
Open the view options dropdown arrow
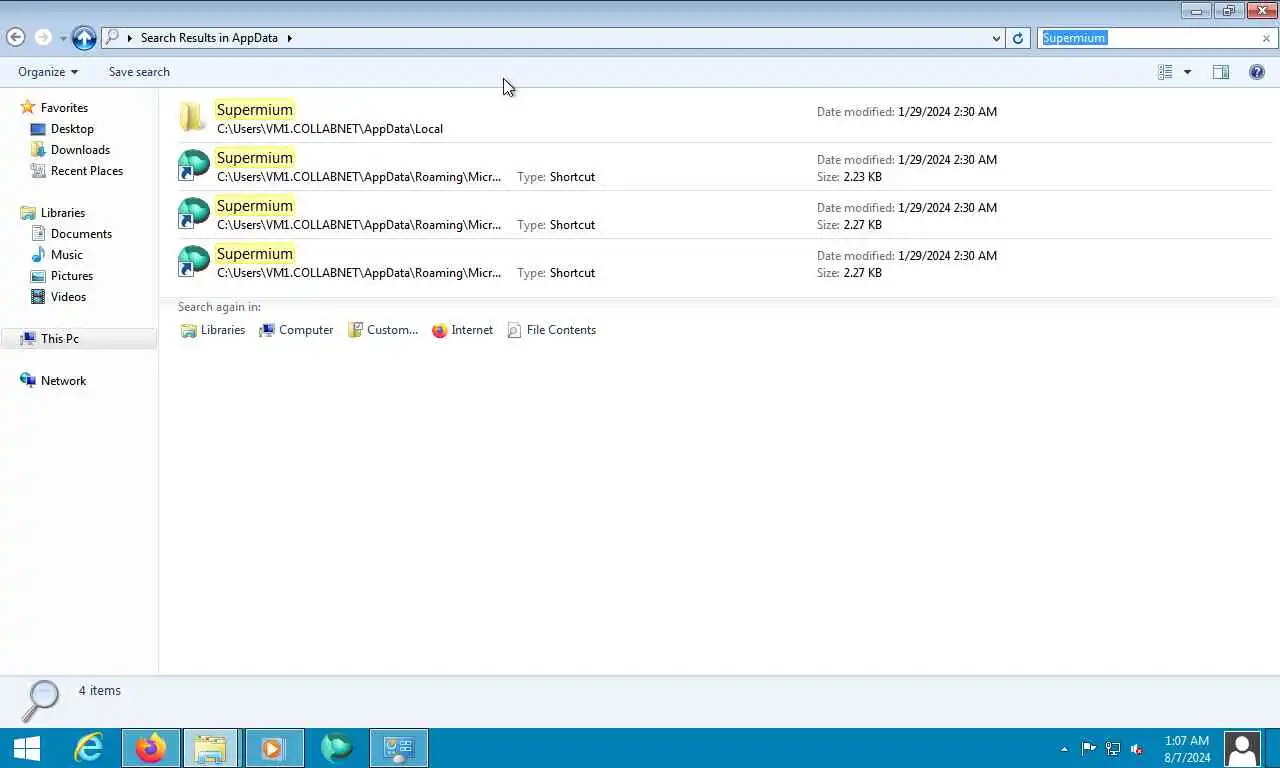point(1187,72)
